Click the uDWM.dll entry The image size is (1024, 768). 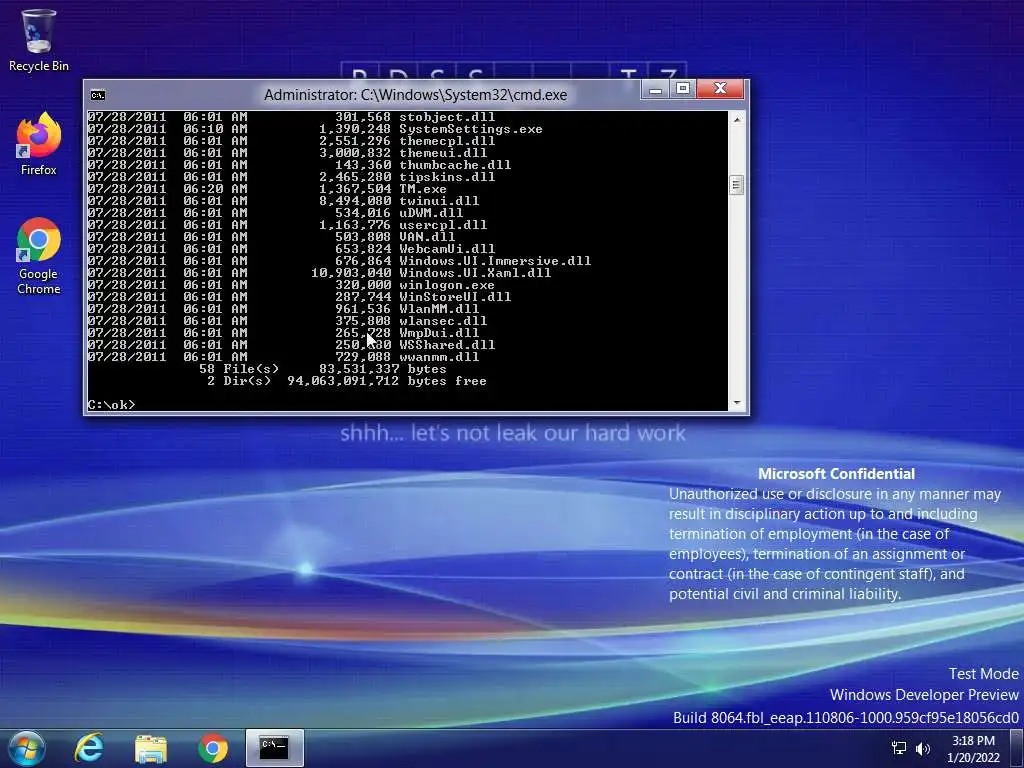click(x=431, y=213)
